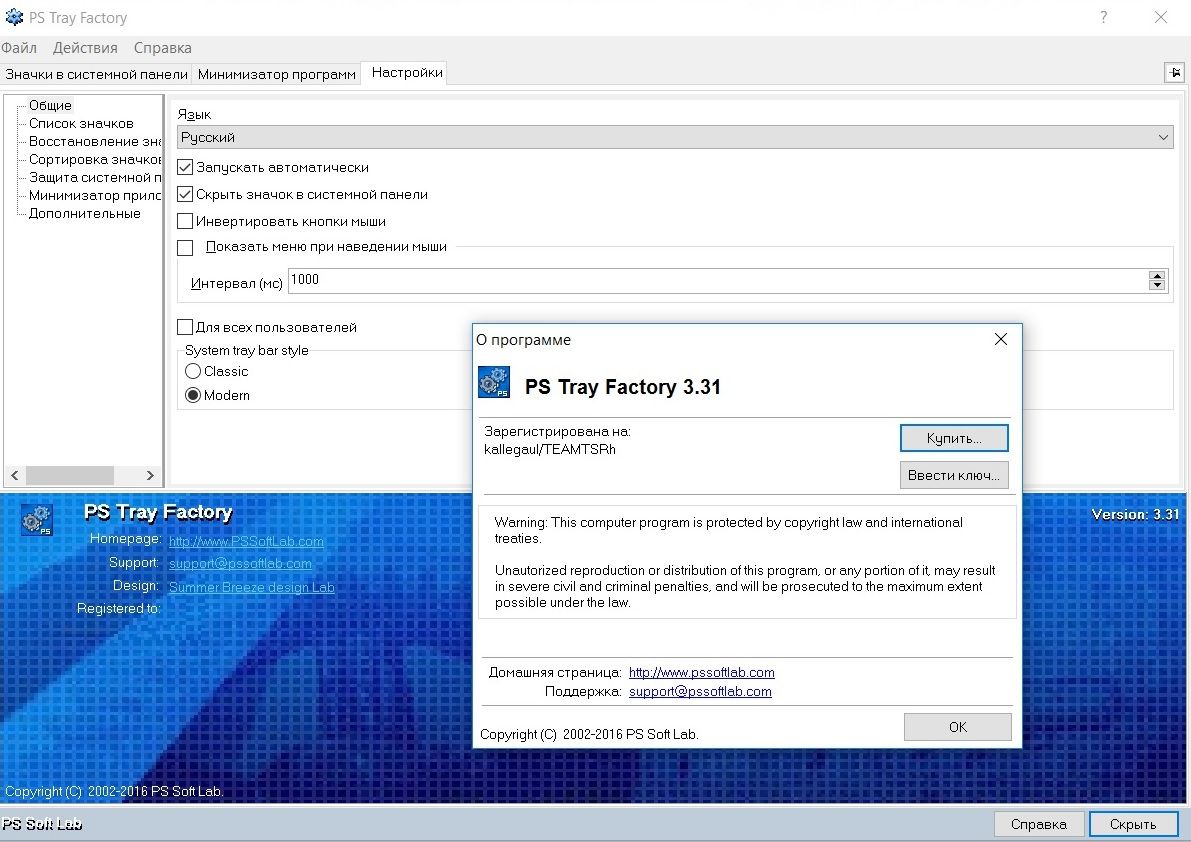The width and height of the screenshot is (1191, 842).
Task: Decrease the interval spinner value
Action: coord(1157,286)
